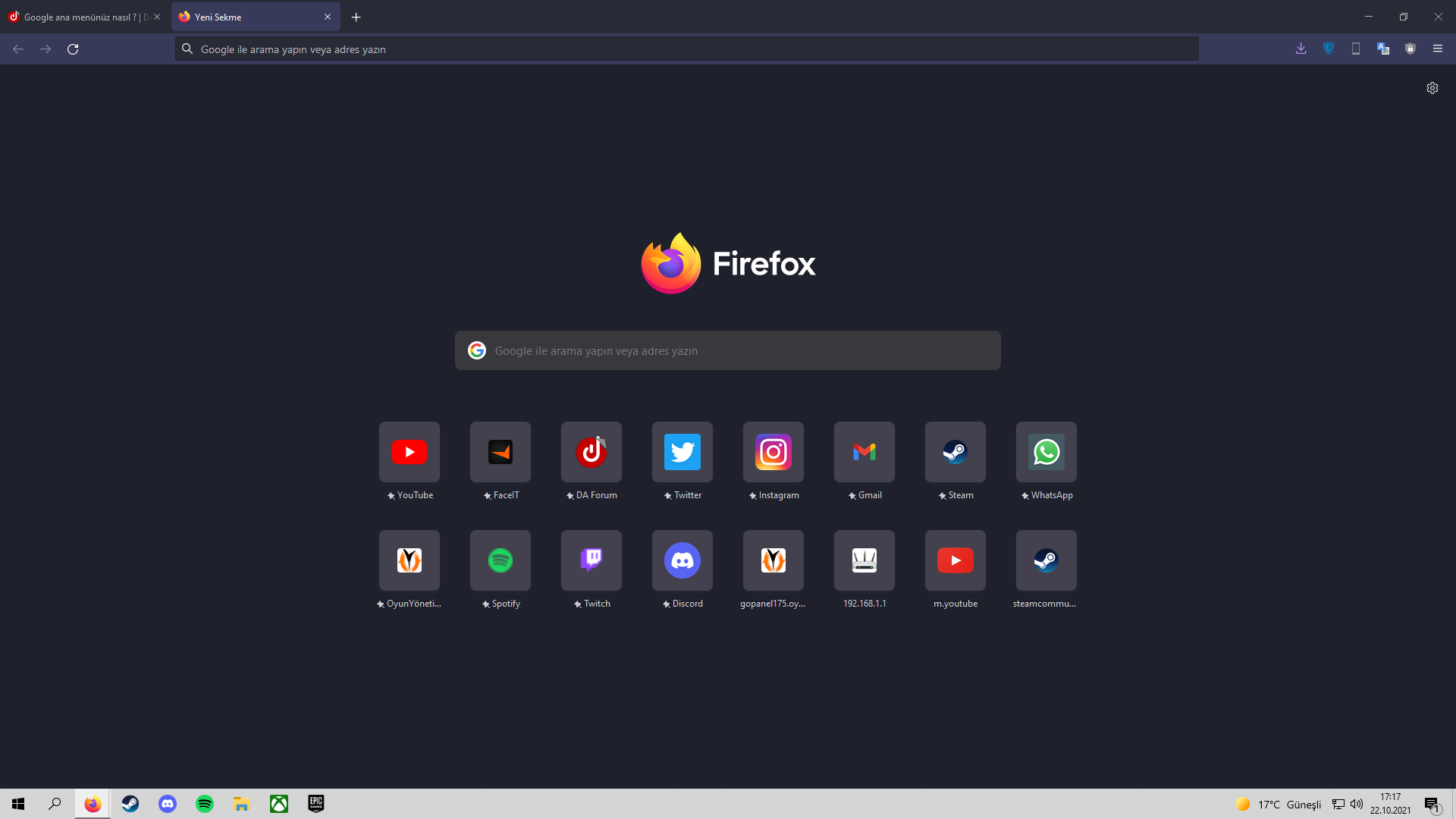This screenshot has height=819, width=1456.
Task: Open the gopanel175.oy... shortcut tile
Action: (773, 560)
